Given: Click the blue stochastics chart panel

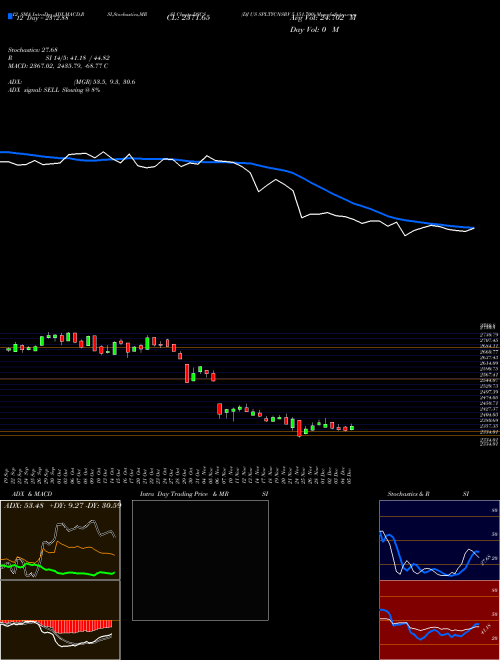Looking at the screenshot, I should 439,540.
